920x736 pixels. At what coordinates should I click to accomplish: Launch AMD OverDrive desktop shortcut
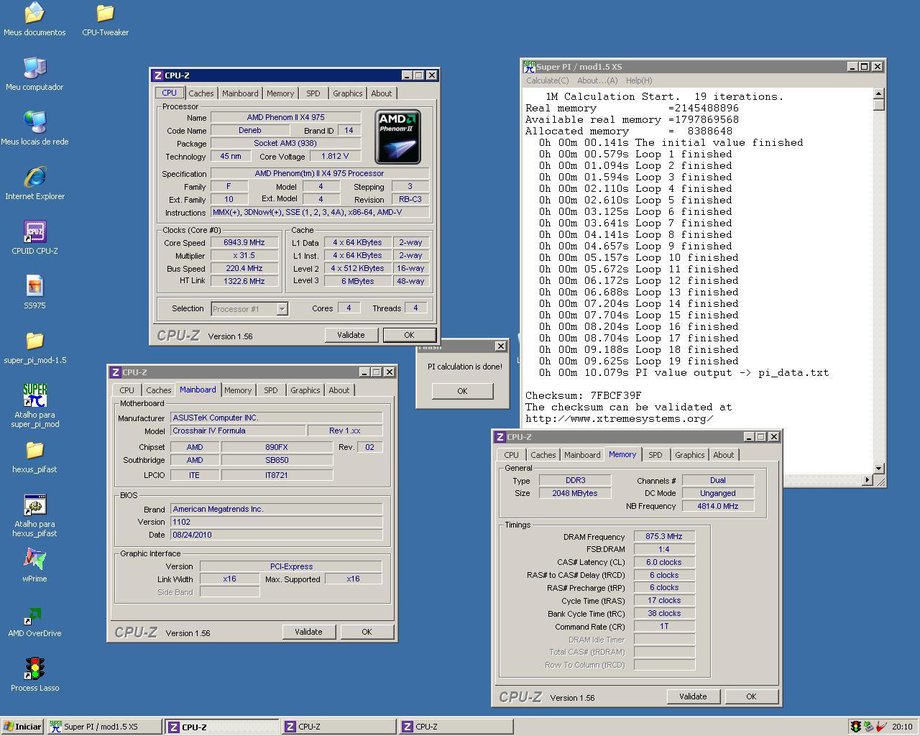coord(34,614)
